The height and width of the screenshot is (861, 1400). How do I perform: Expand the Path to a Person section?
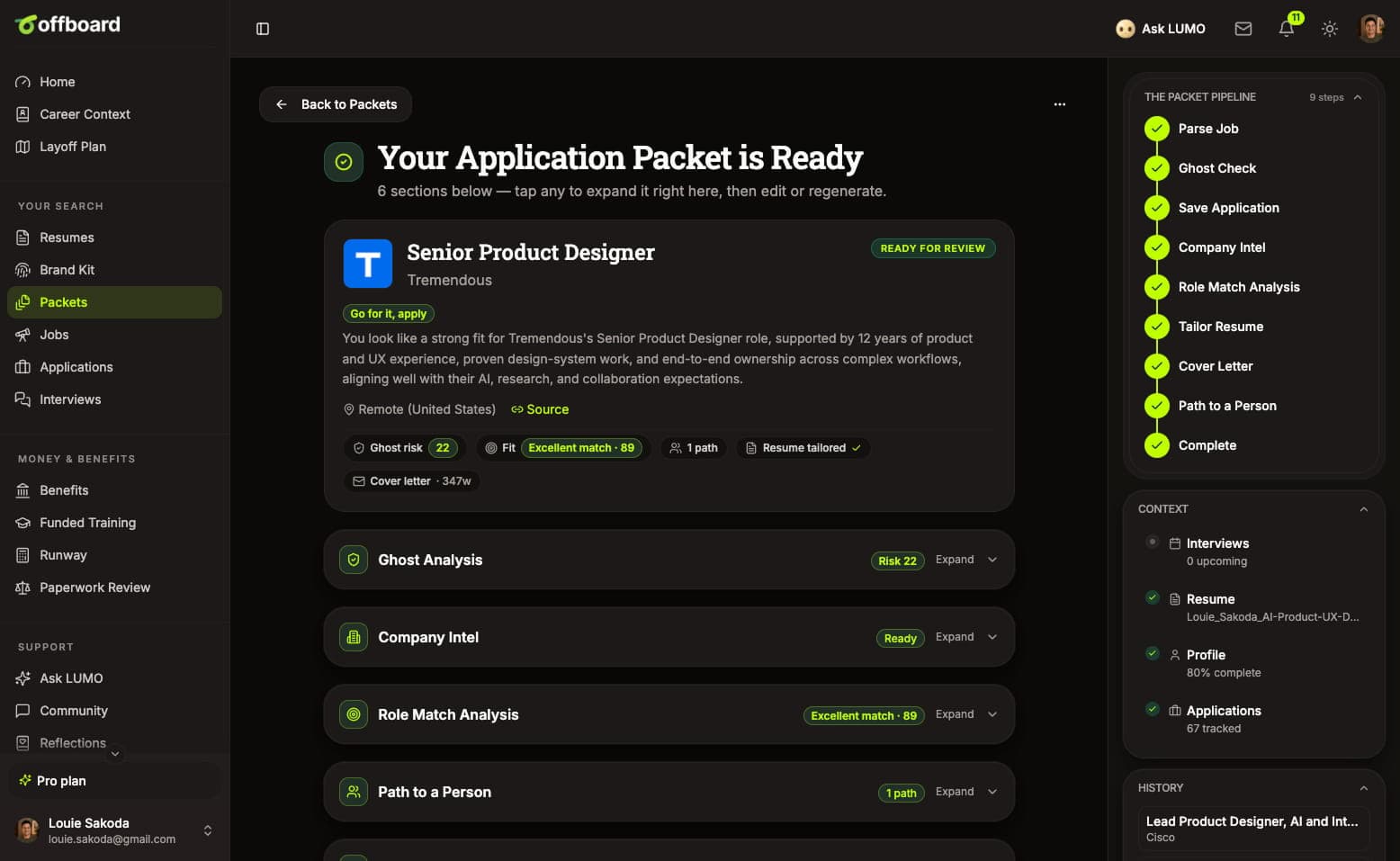[669, 792]
